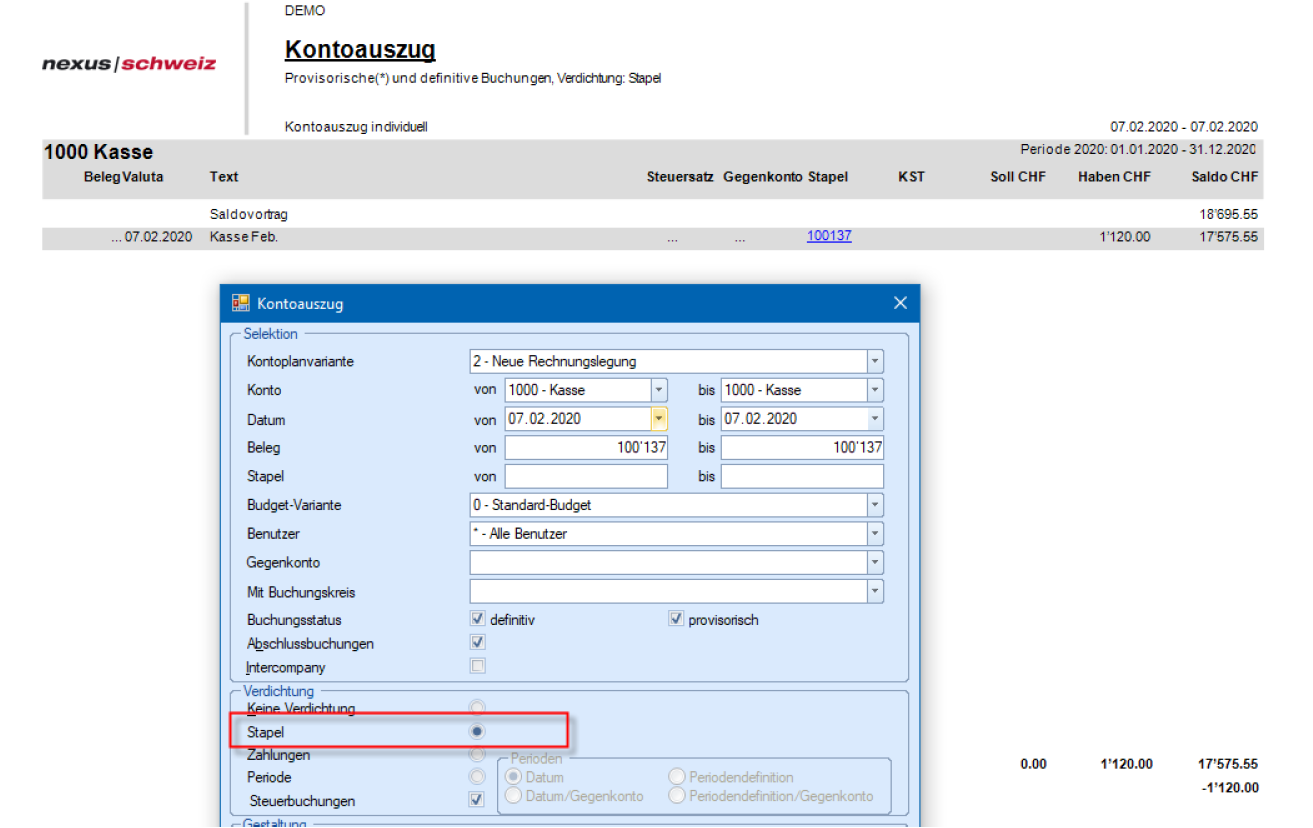Expand the Gegenkonto dropdown
The image size is (1313, 828).
pyautogui.click(x=875, y=563)
